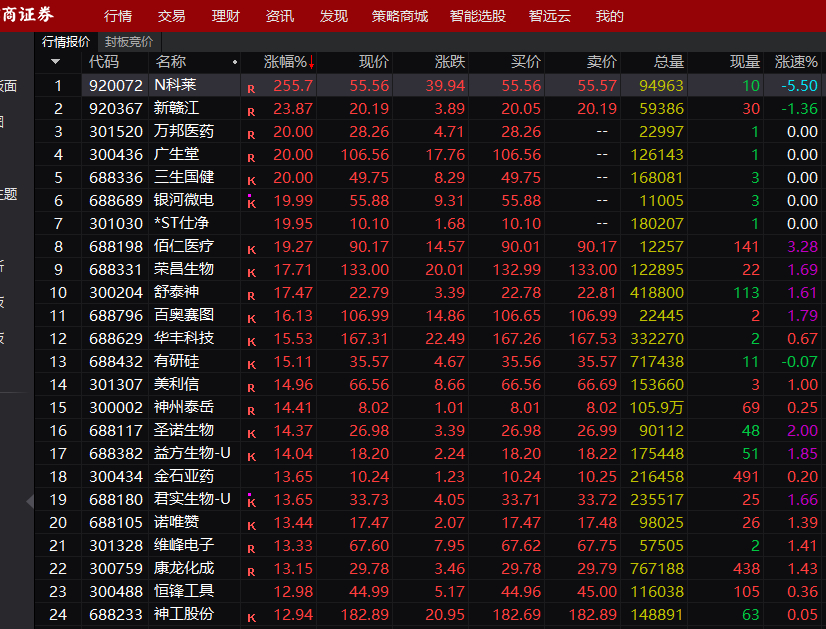Select stock name 新赣江

coord(176,109)
